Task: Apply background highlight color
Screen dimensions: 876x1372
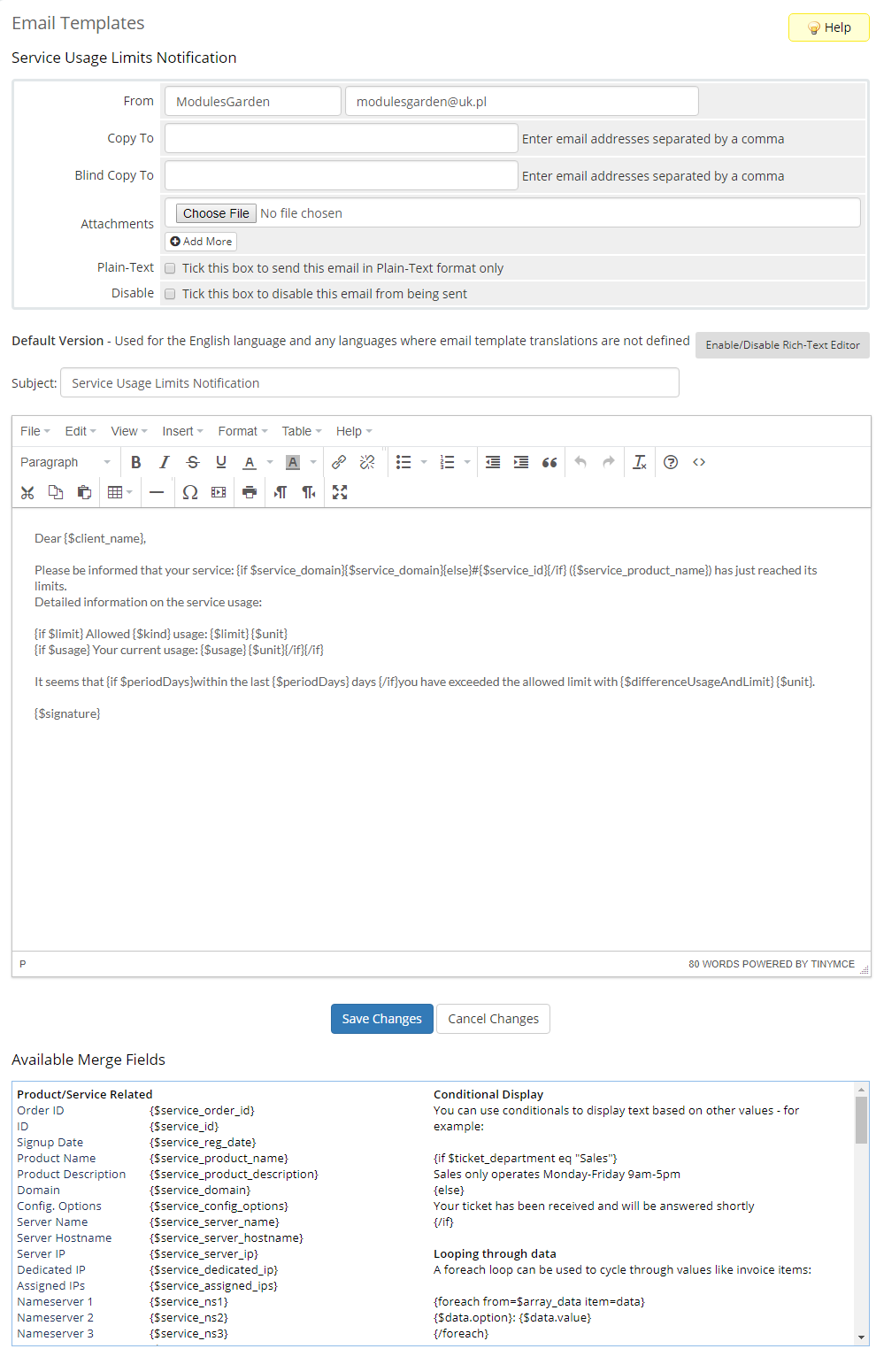Action: [x=293, y=462]
